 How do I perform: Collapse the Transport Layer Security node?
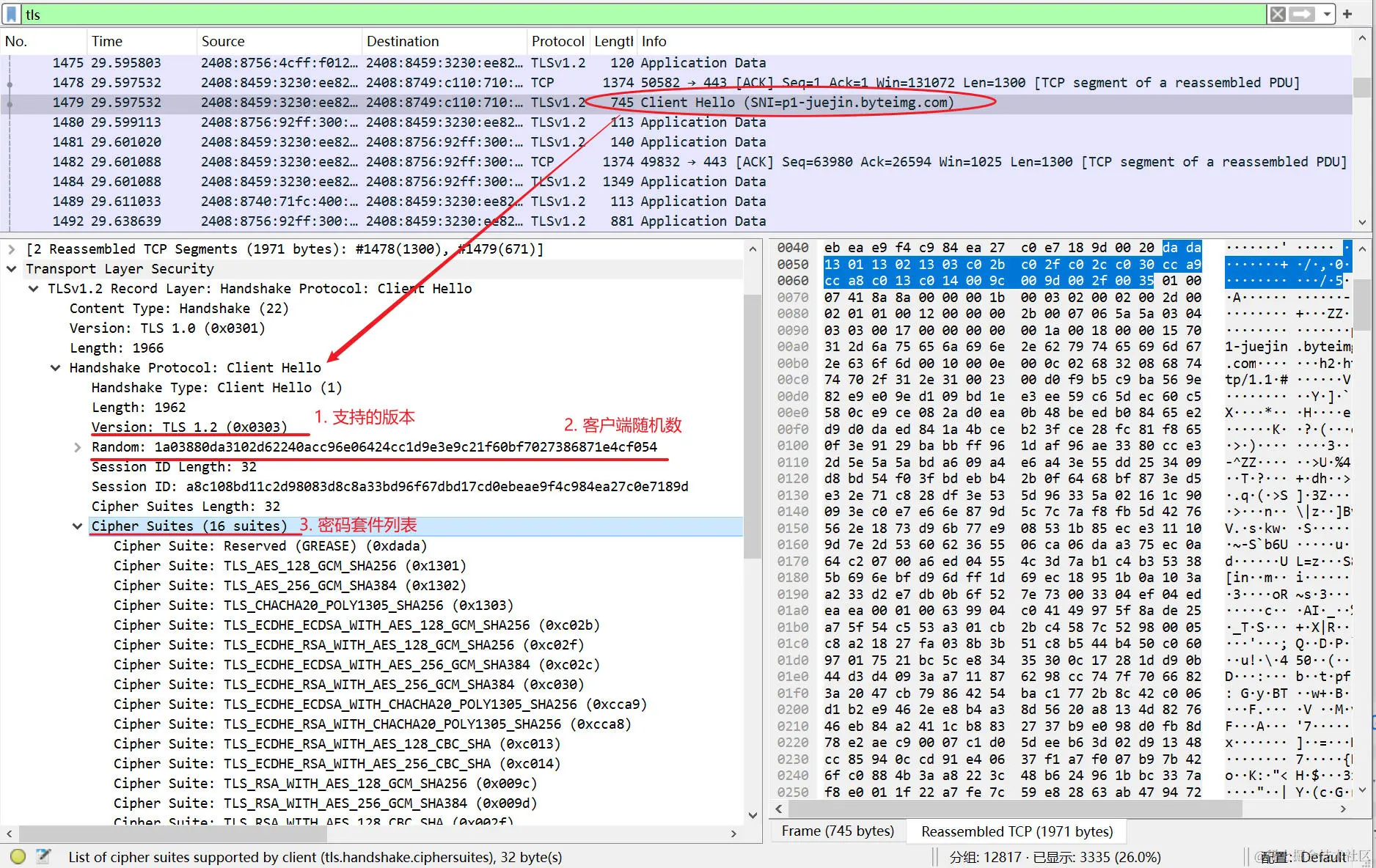pyautogui.click(x=11, y=269)
